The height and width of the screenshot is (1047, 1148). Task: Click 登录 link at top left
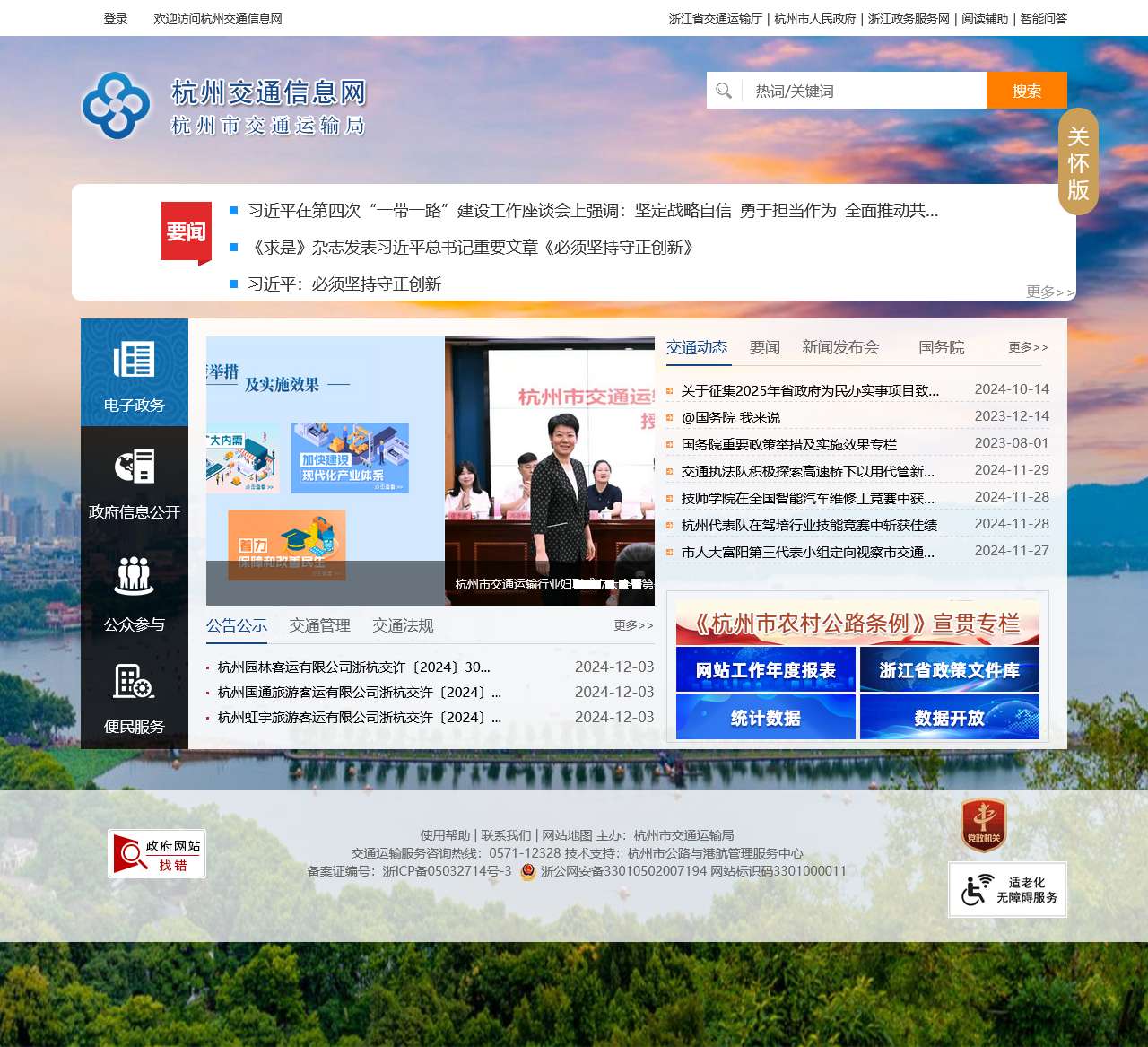[116, 19]
